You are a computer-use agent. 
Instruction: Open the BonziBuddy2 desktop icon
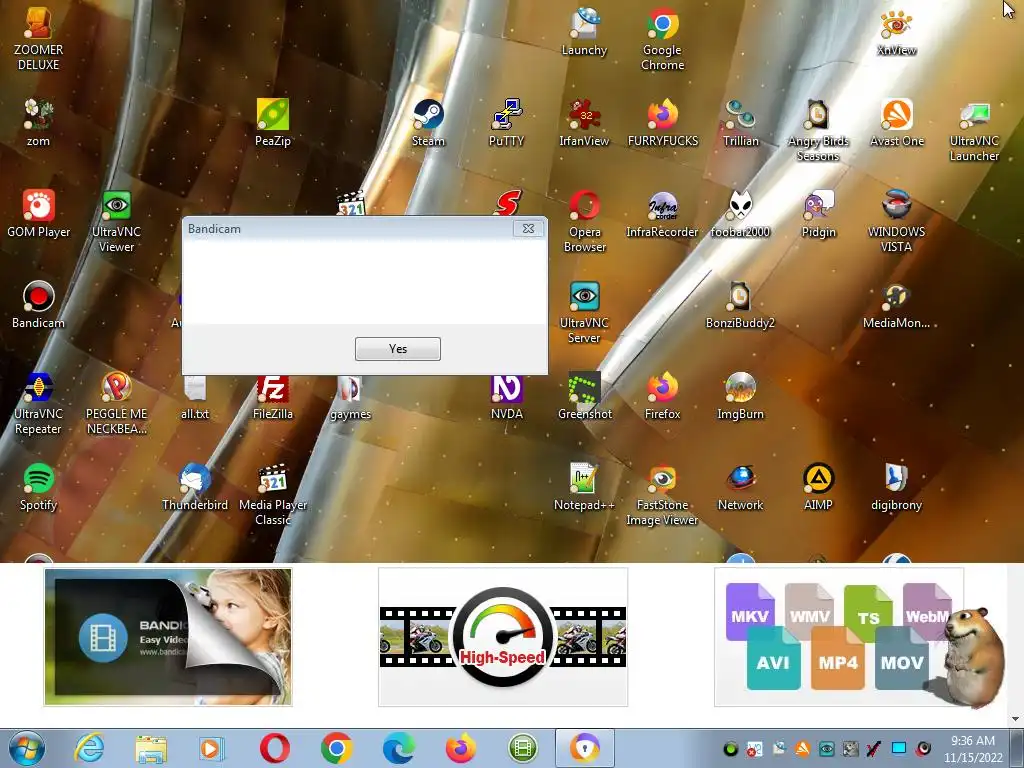tap(741, 305)
